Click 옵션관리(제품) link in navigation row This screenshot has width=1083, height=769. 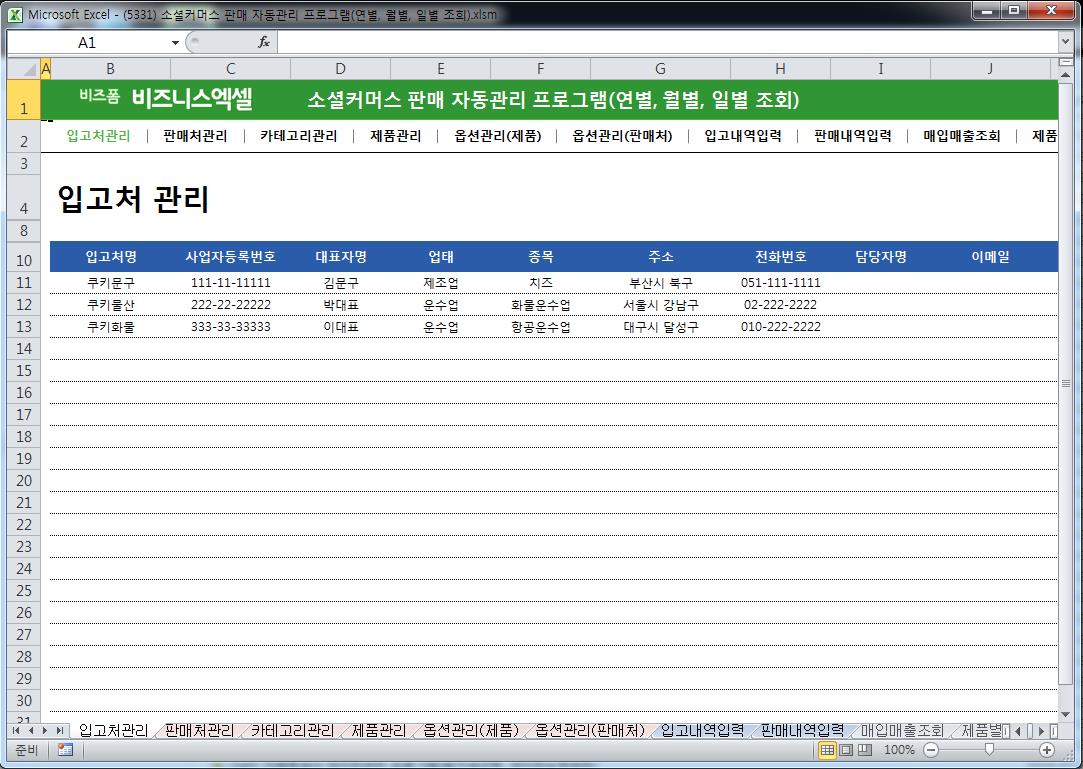(x=498, y=135)
